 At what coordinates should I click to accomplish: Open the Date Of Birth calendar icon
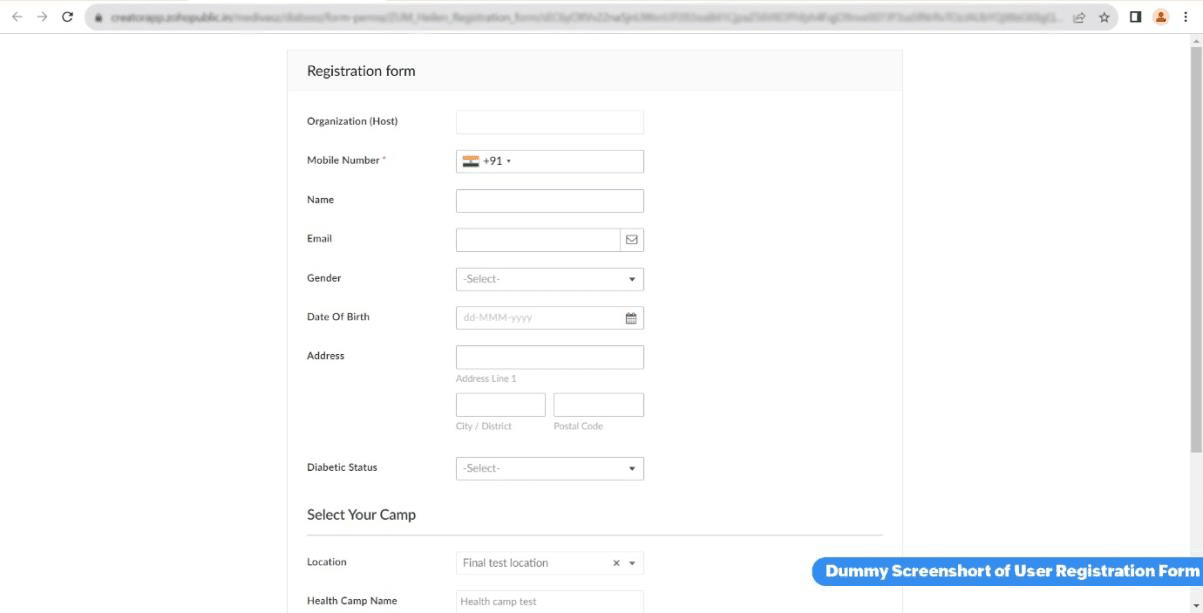tap(631, 318)
